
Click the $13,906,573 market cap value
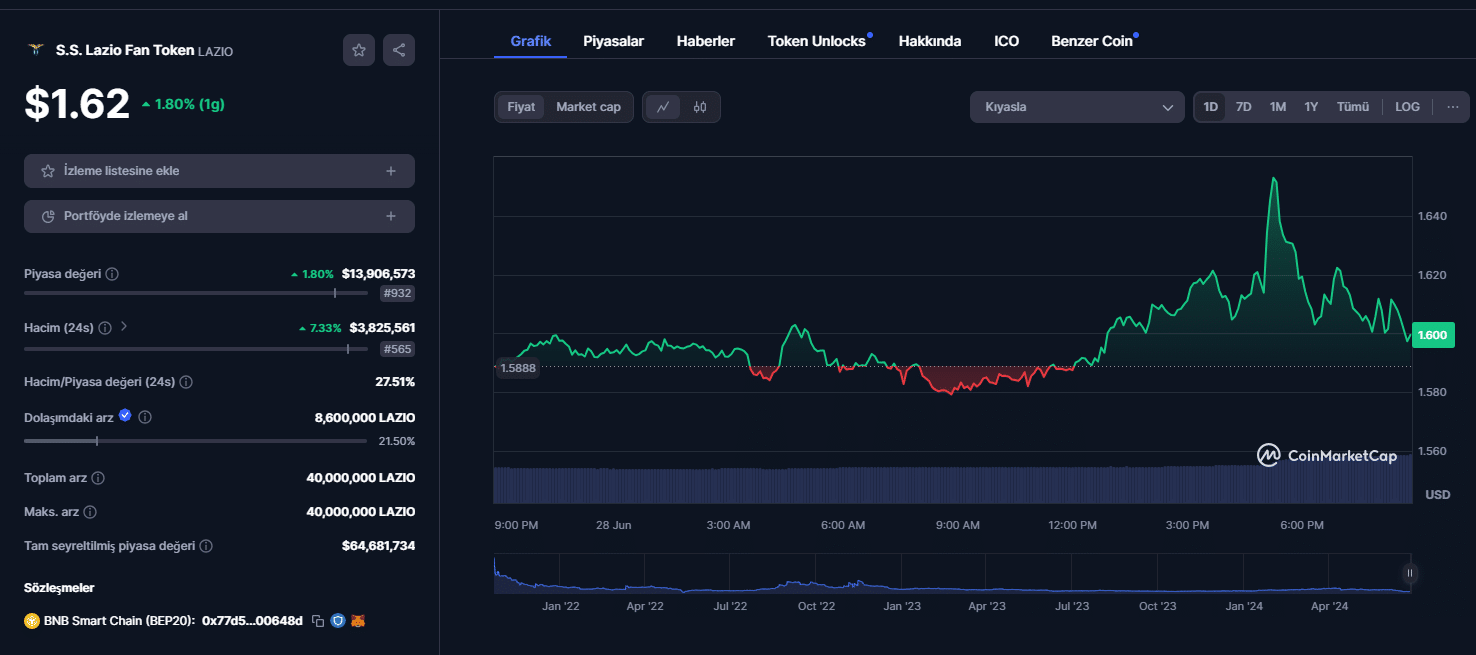tap(378, 273)
